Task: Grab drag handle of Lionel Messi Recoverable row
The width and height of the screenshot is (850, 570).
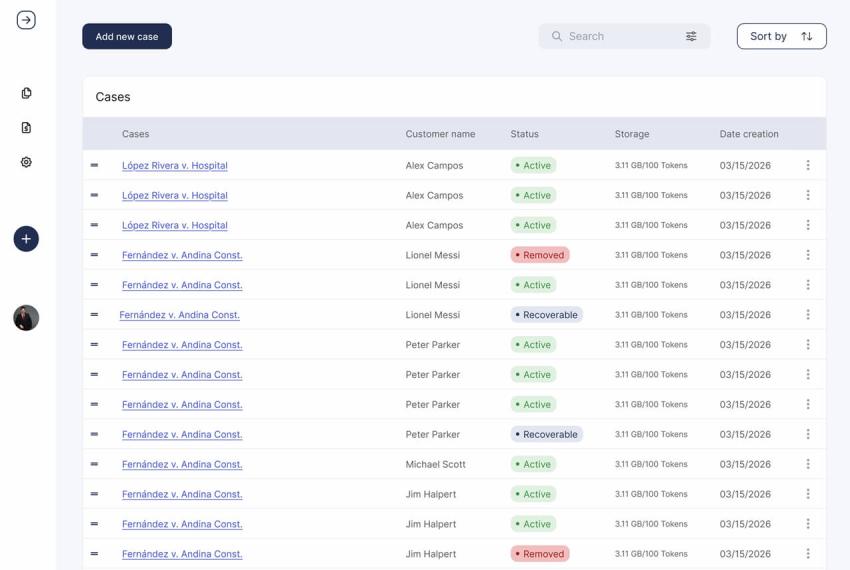Action: pyautogui.click(x=94, y=315)
